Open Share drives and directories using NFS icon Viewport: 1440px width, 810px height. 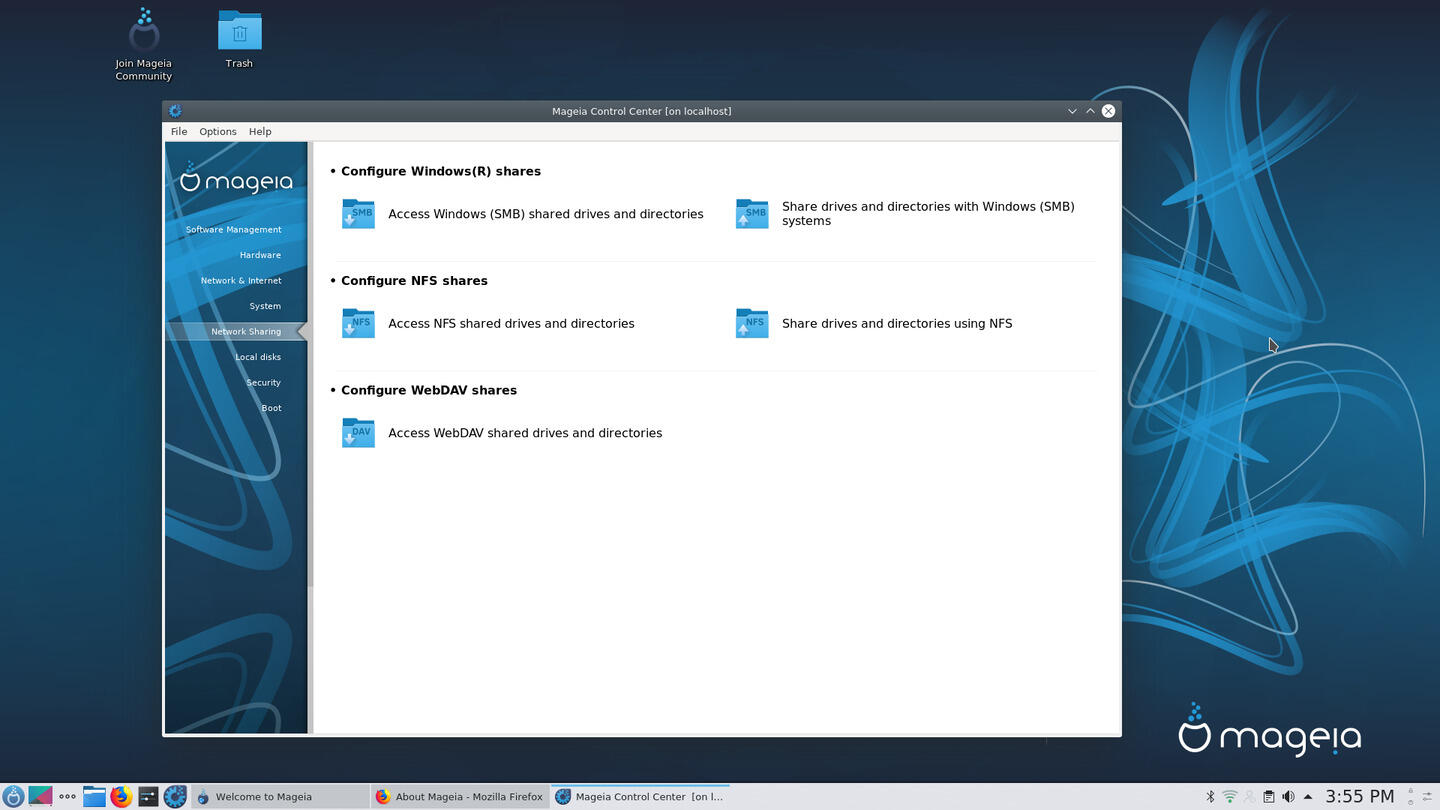click(x=752, y=323)
